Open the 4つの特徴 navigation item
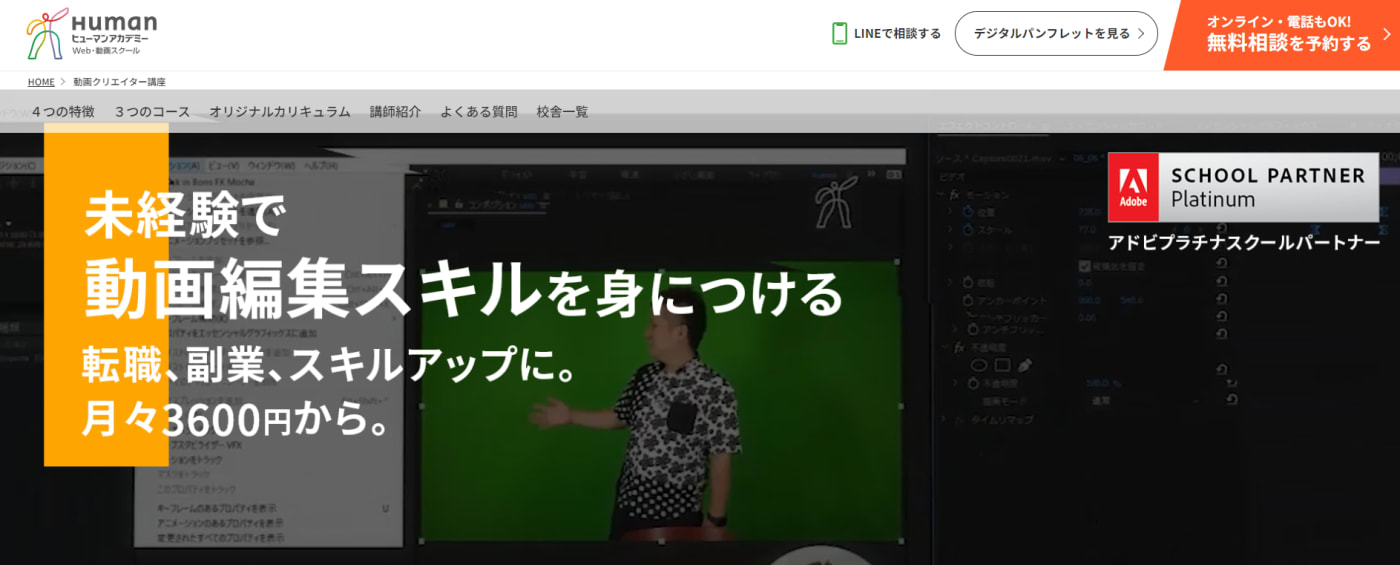Image resolution: width=1400 pixels, height=565 pixels. (63, 112)
